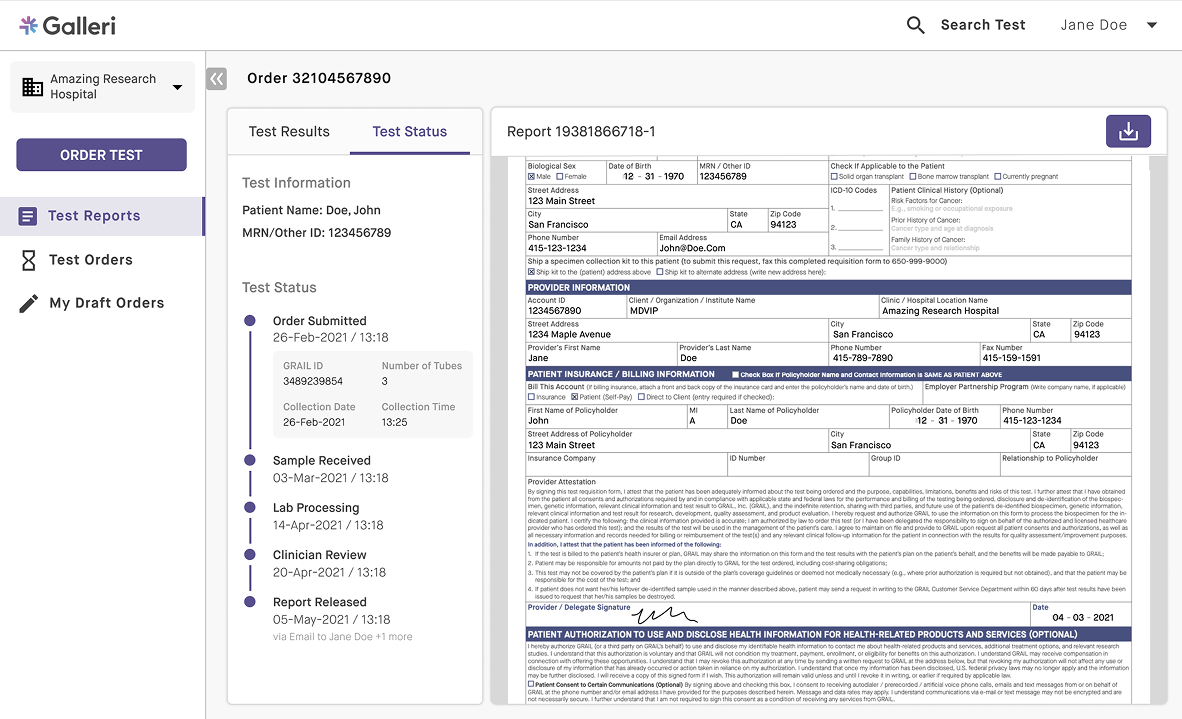The image size is (1182, 719).
Task: Click the search magnifier icon
Action: tap(915, 26)
